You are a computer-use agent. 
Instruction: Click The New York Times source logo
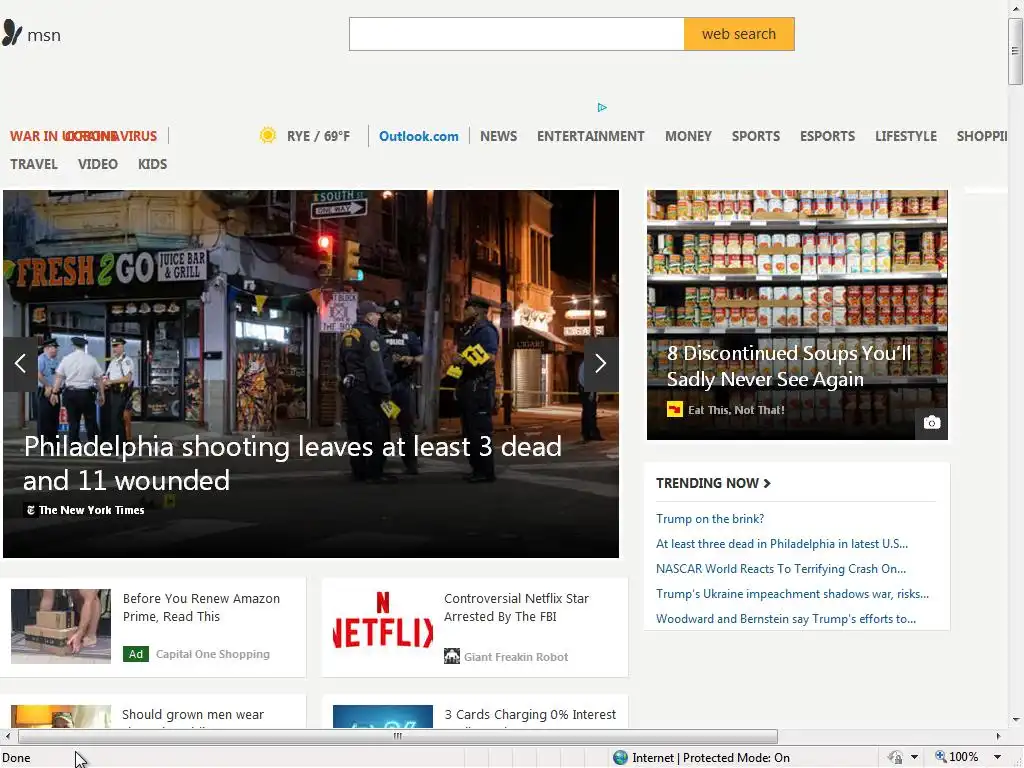[x=30, y=510]
